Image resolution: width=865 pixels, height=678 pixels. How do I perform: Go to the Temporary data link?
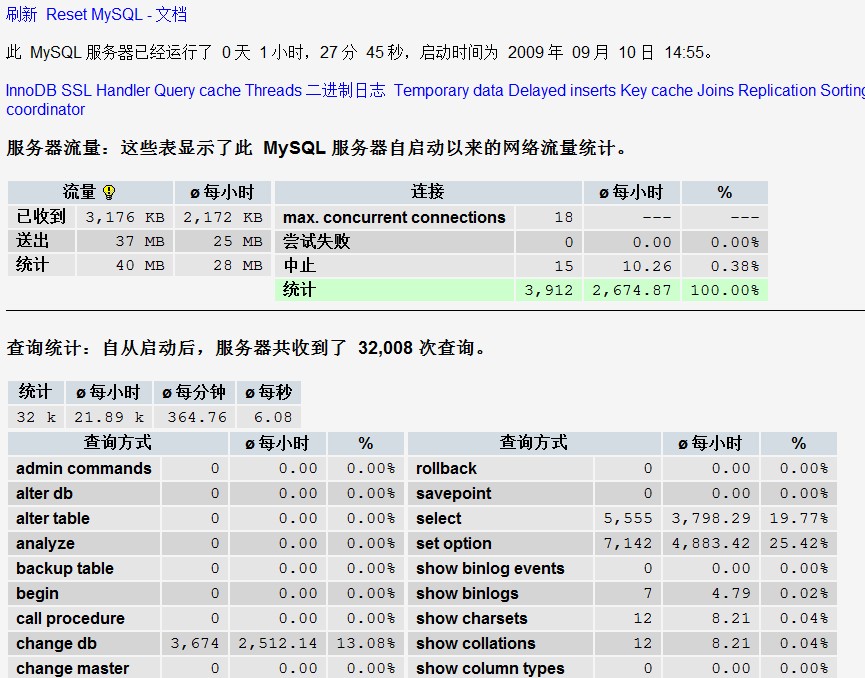click(448, 90)
